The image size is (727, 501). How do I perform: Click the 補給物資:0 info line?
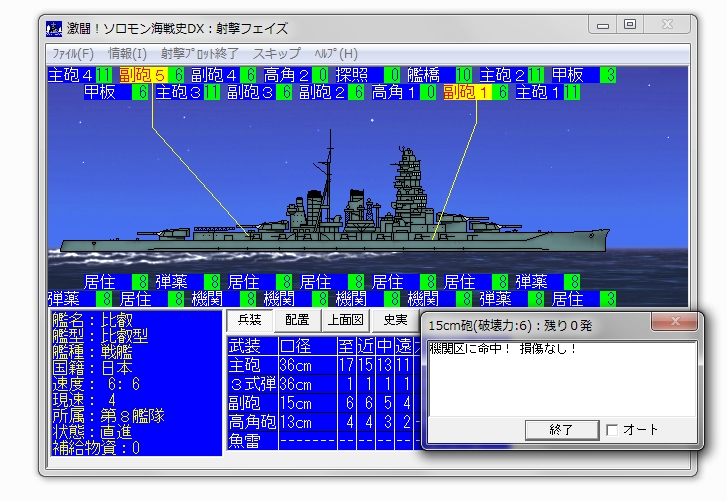96,448
